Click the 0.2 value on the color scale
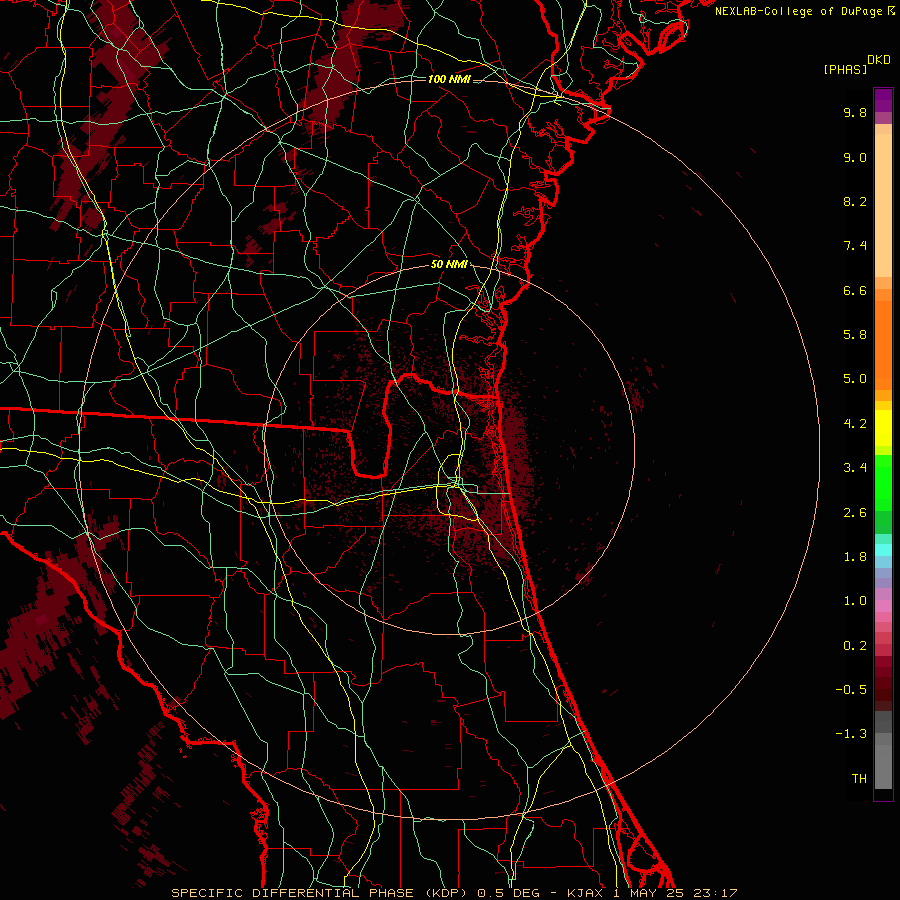 point(855,646)
